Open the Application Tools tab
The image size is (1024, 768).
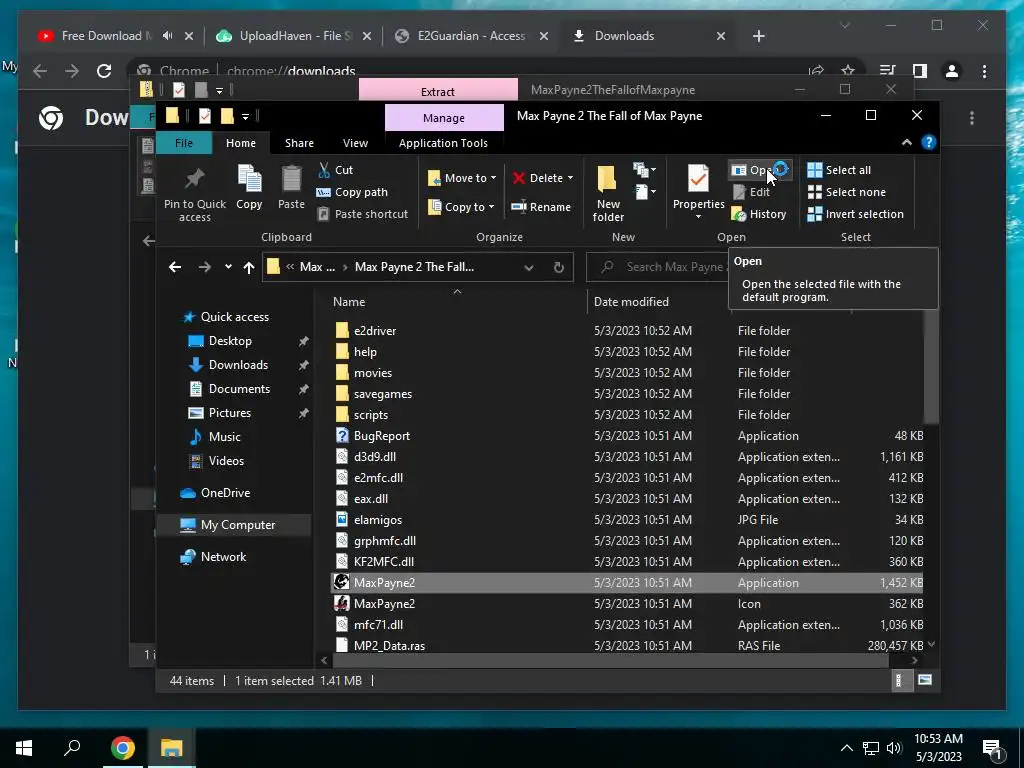click(x=443, y=142)
